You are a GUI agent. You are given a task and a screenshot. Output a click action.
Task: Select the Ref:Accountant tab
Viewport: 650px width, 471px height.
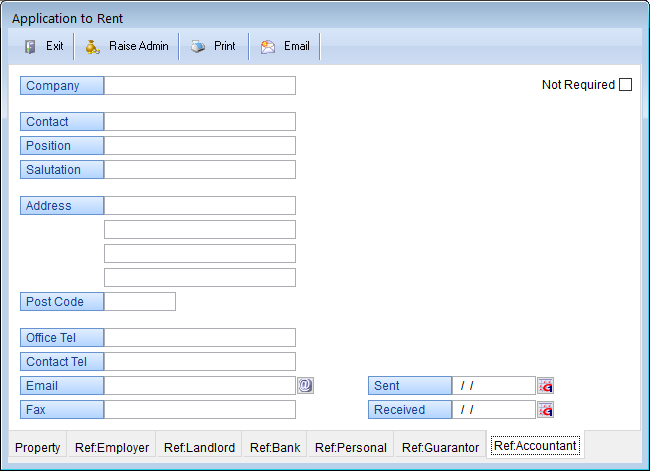click(535, 446)
